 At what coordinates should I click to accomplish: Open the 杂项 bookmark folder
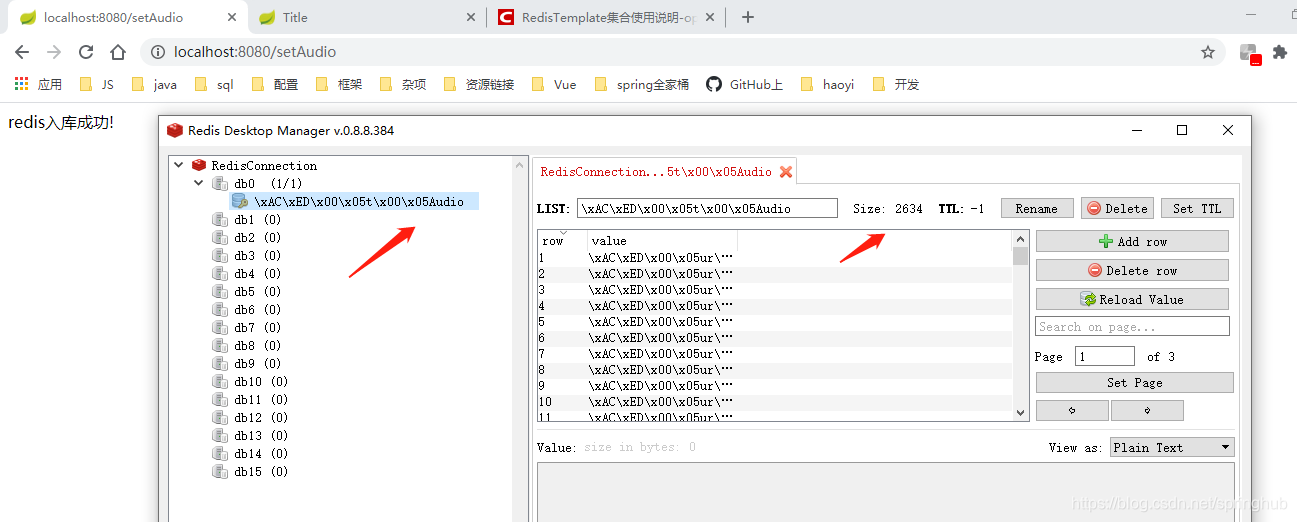tap(403, 85)
